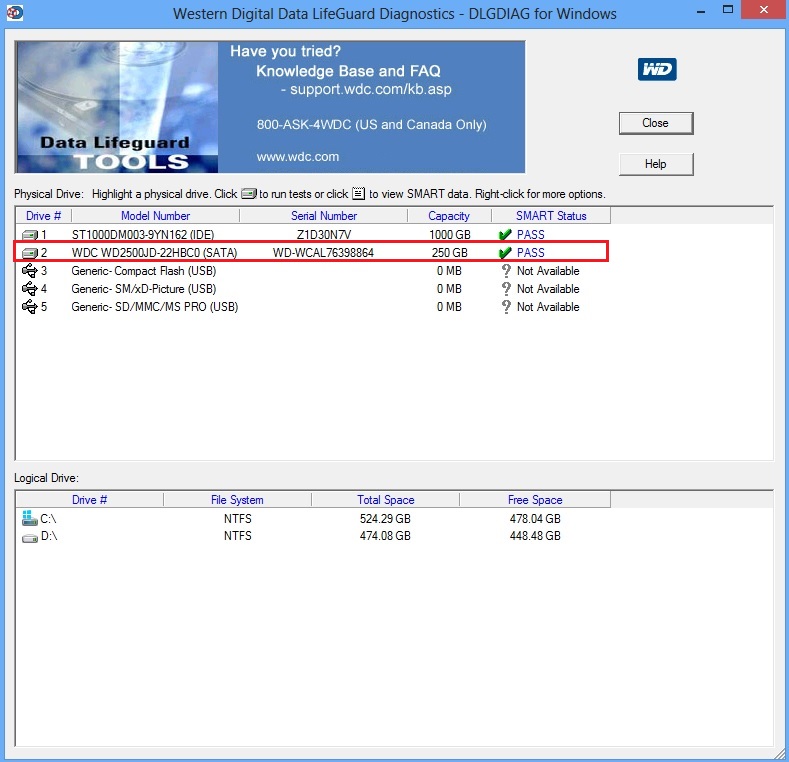The height and width of the screenshot is (762, 789).
Task: Click 0 MB capacity for SD/MMC/MS PRO
Action: click(449, 307)
